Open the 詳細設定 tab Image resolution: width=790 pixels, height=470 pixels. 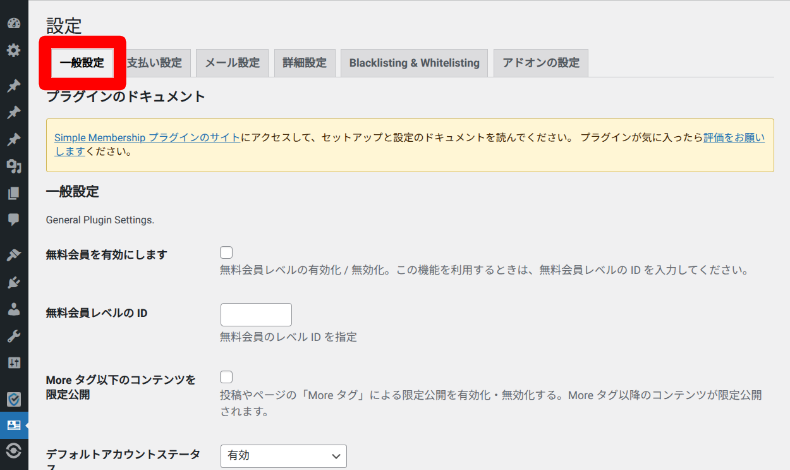[305, 63]
